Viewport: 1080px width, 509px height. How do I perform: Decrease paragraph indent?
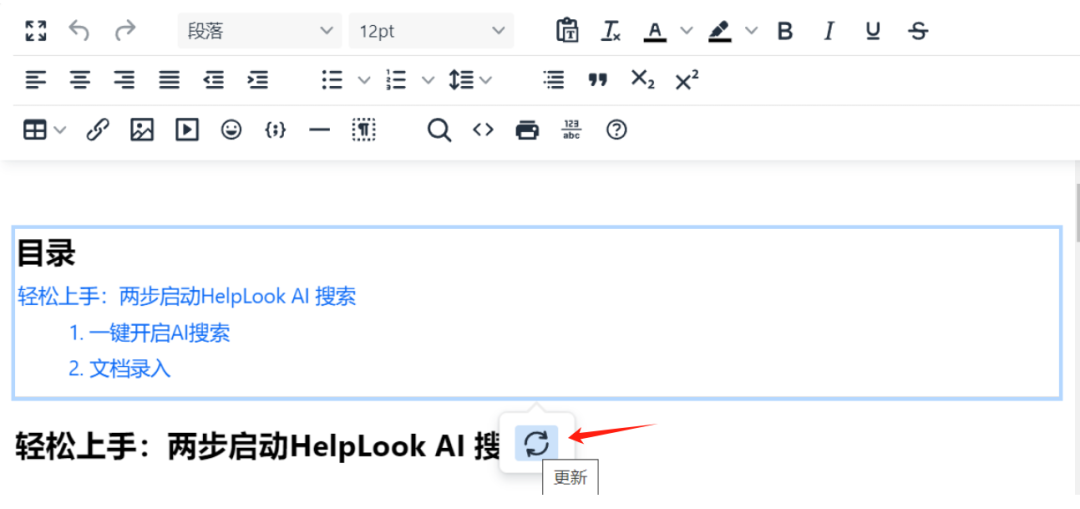pos(214,80)
